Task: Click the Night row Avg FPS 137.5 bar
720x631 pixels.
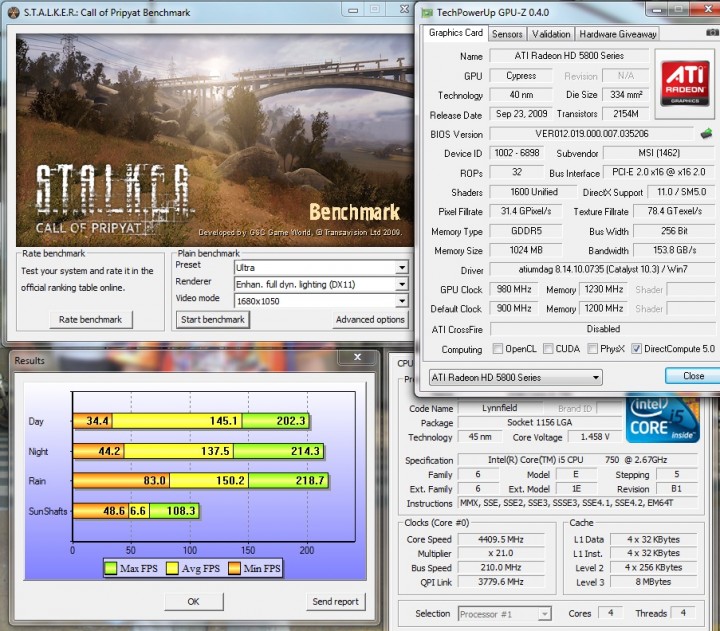Action: (179, 451)
